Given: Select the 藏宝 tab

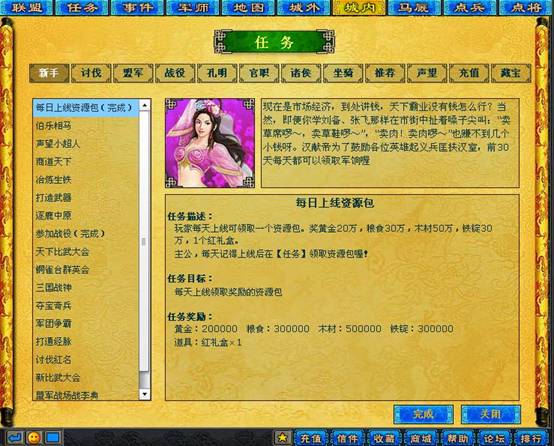Looking at the screenshot, I should [511, 73].
